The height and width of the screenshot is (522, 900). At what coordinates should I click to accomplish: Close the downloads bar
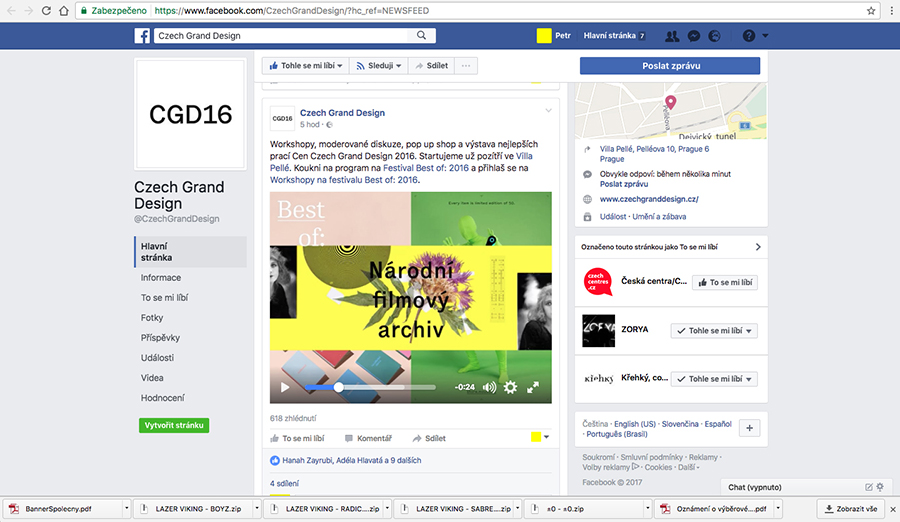893,509
